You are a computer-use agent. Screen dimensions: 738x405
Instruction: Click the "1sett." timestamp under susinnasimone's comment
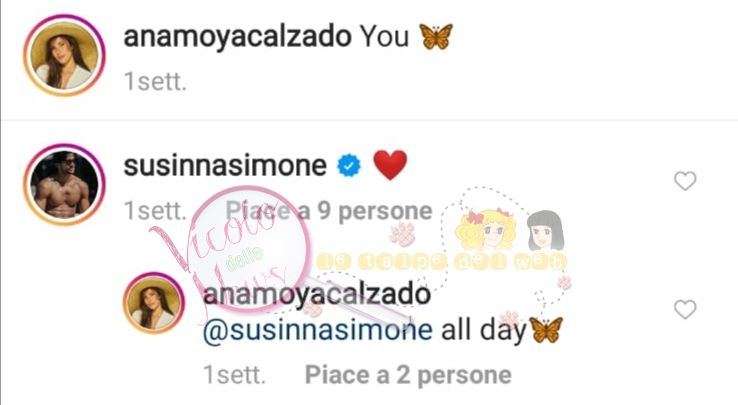coord(155,211)
